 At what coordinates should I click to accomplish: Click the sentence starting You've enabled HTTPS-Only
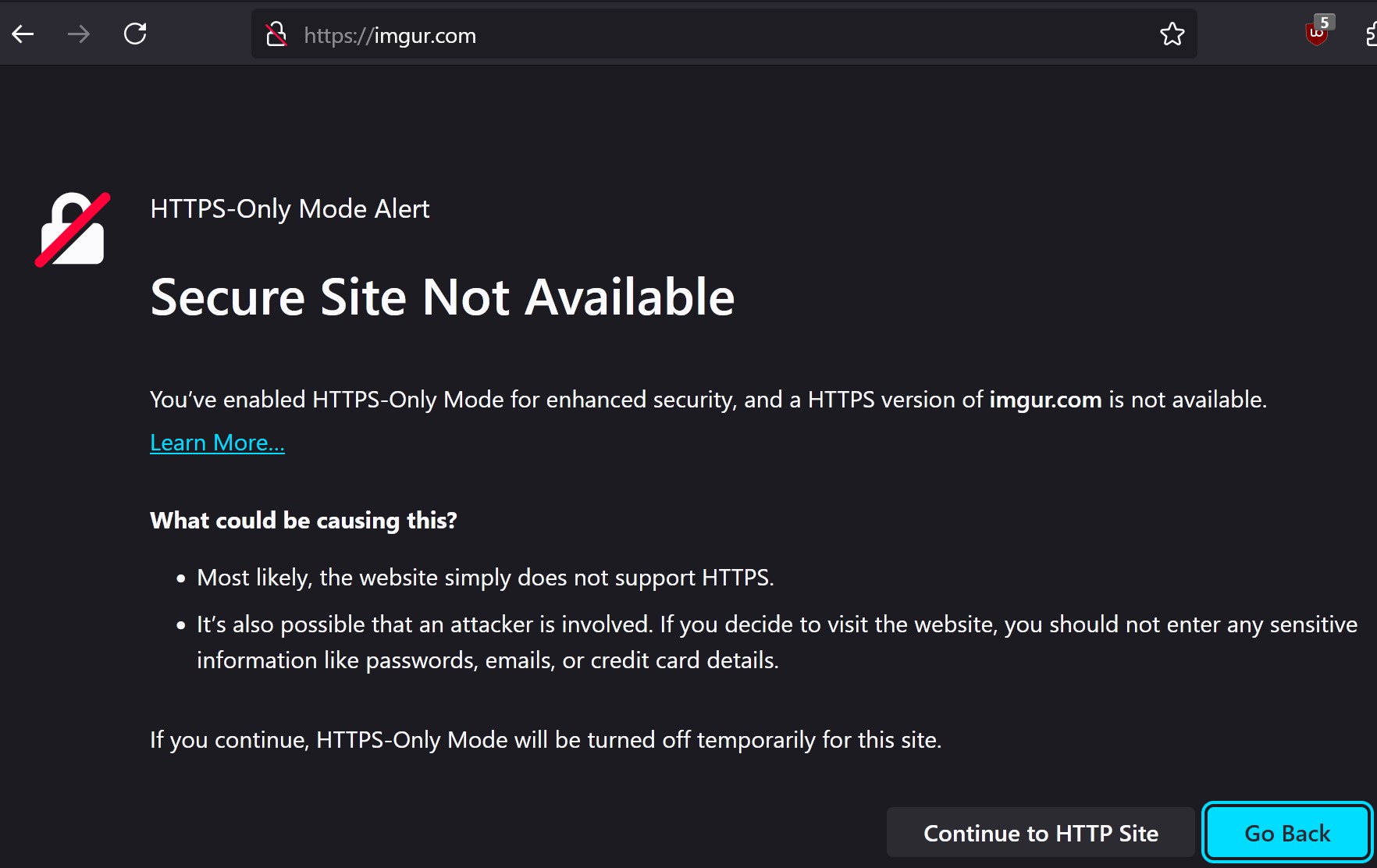(x=708, y=400)
